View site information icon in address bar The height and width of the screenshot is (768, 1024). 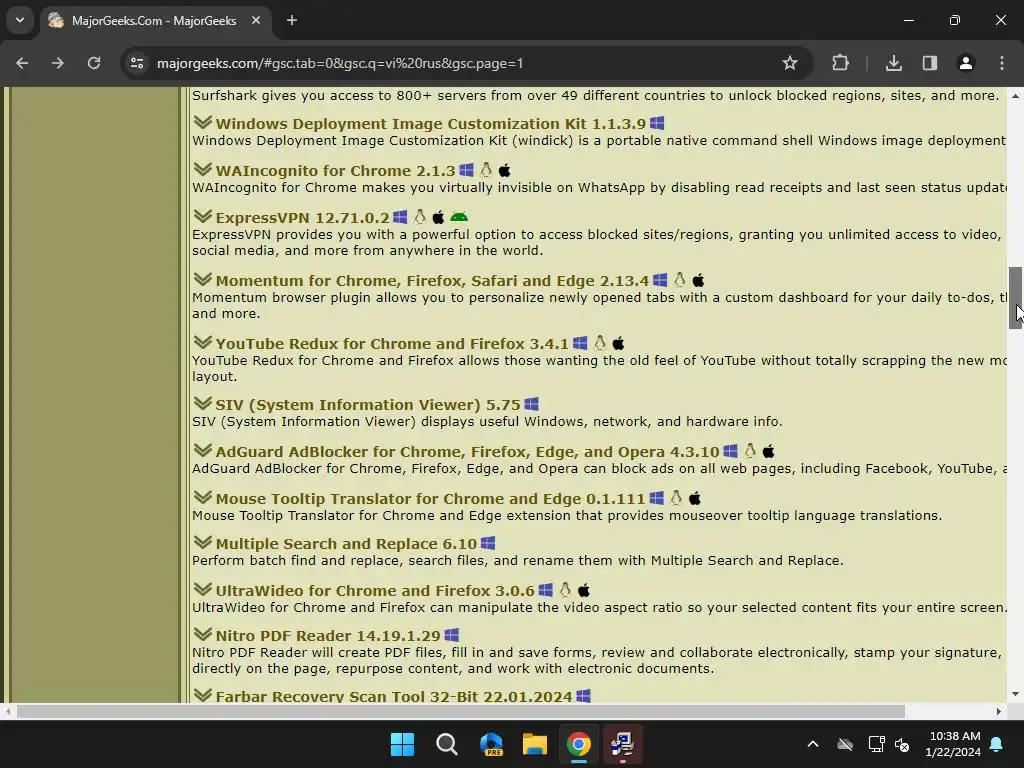137,63
